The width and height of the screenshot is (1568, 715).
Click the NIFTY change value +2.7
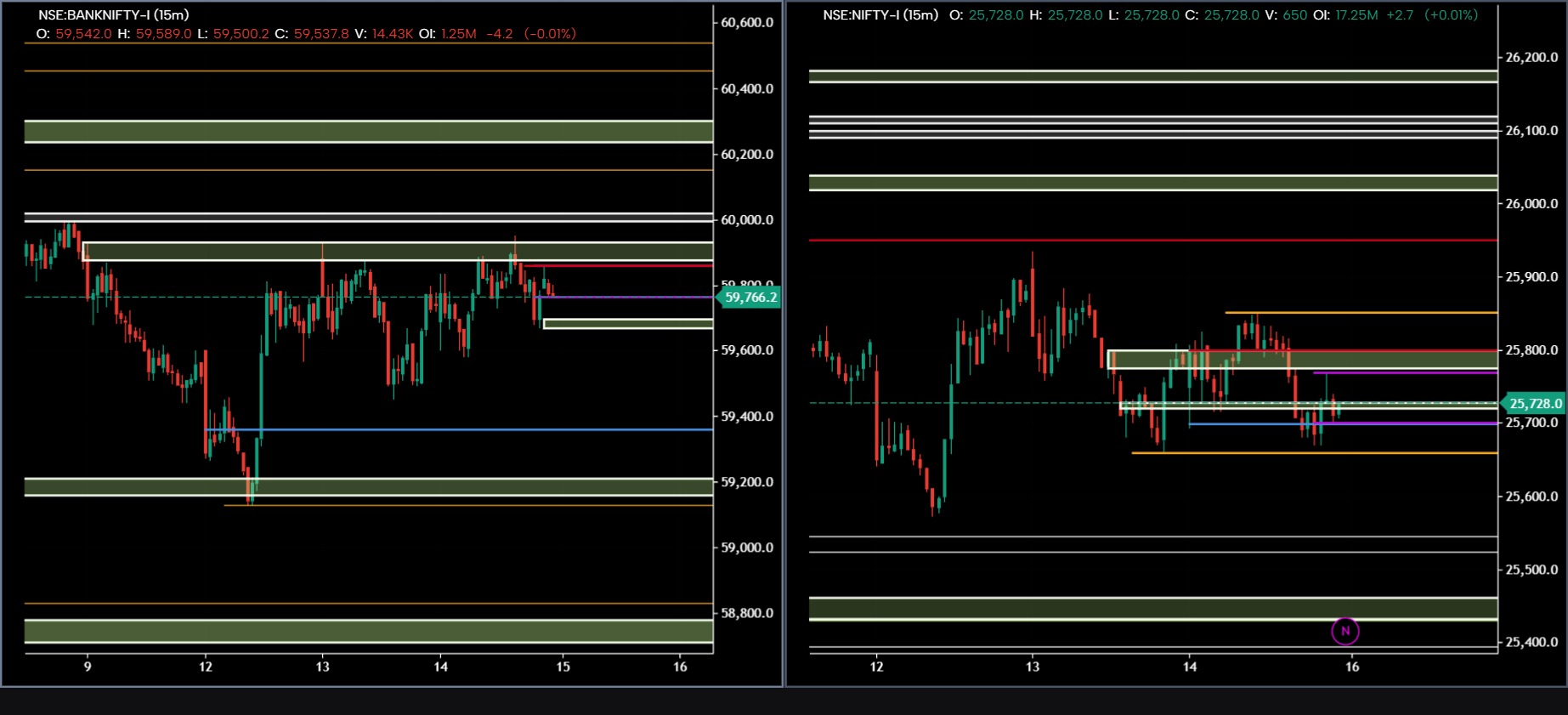coord(1399,15)
